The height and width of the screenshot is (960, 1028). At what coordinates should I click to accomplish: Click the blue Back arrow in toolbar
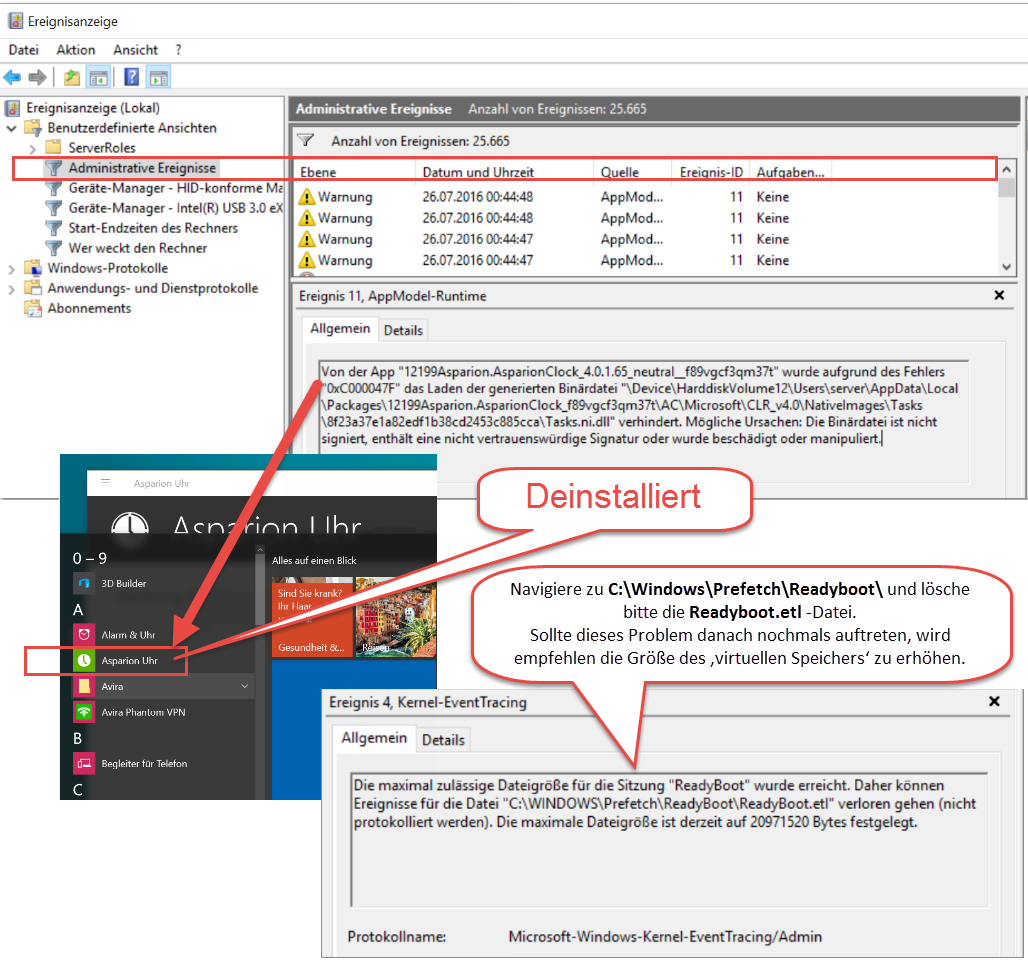coord(13,77)
